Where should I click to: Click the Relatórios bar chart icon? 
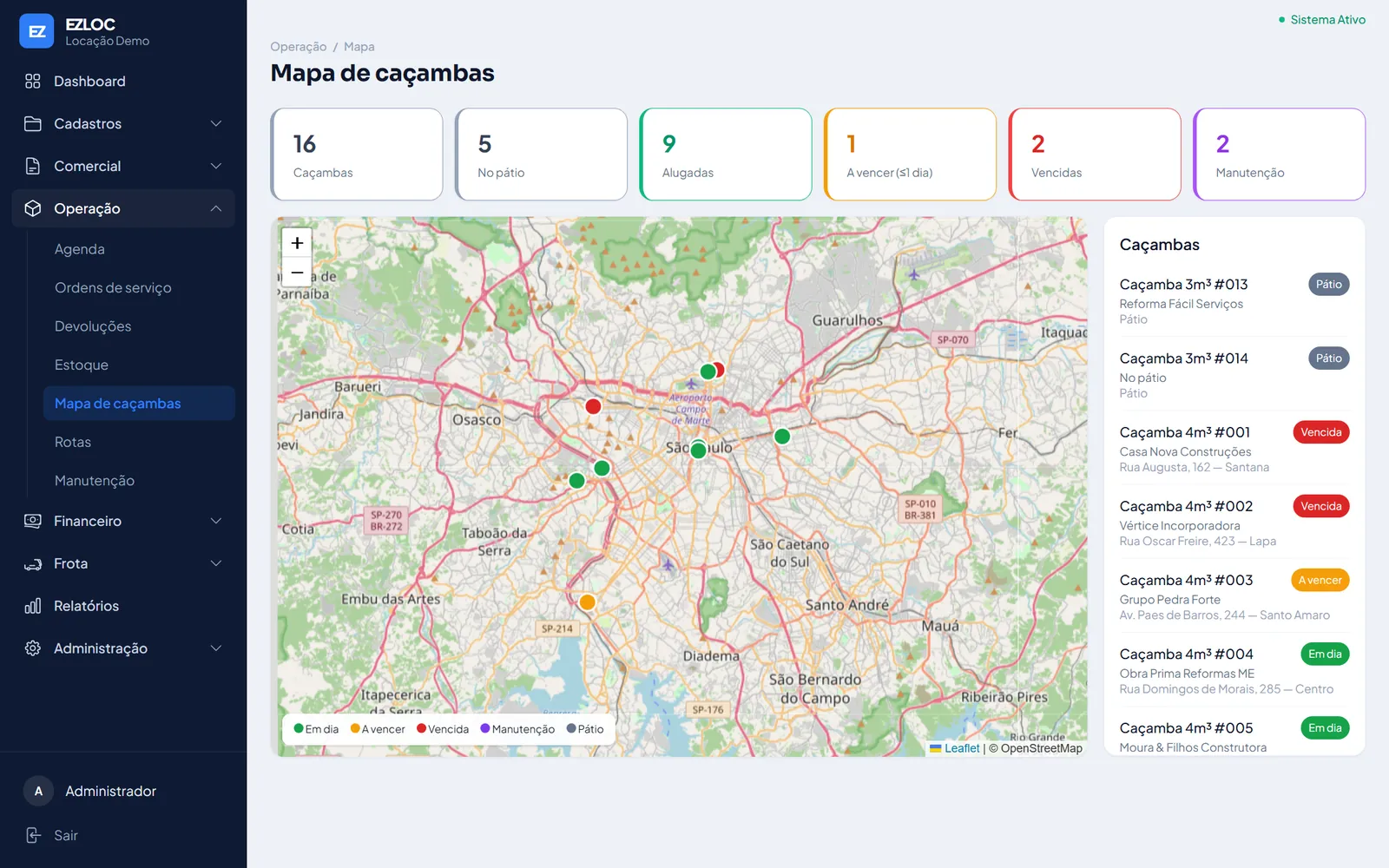point(33,606)
